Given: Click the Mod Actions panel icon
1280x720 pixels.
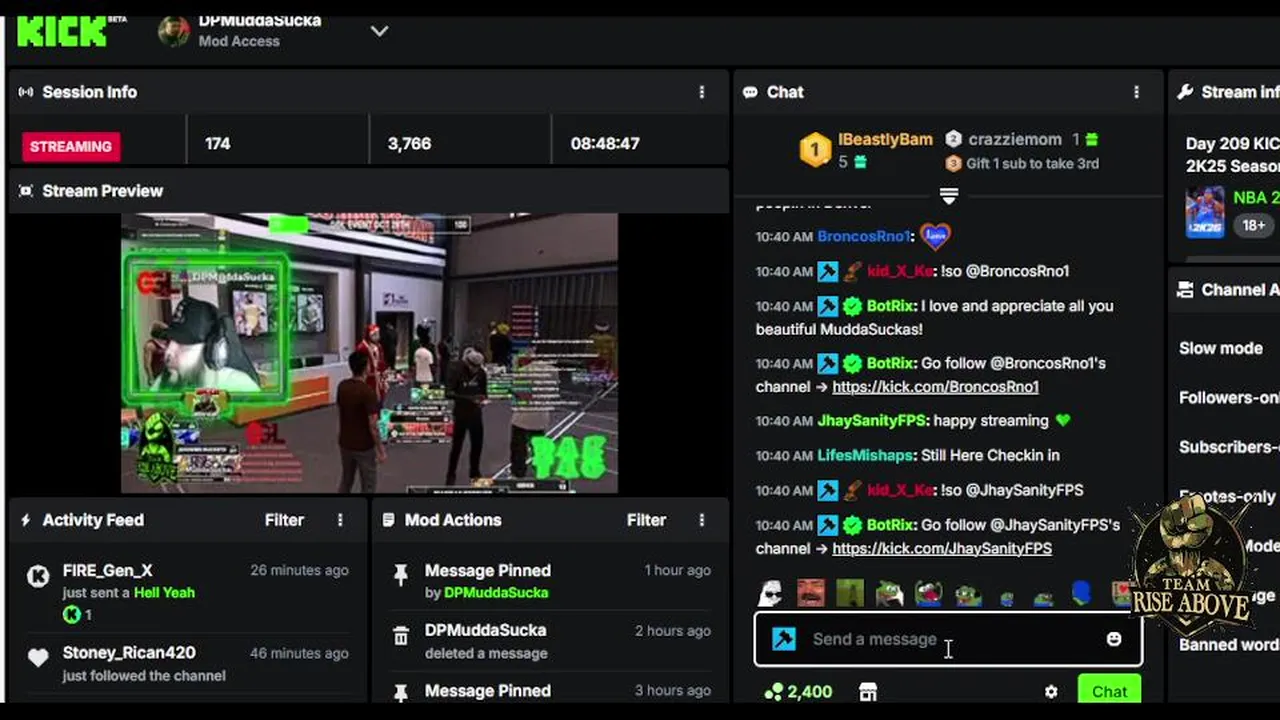Looking at the screenshot, I should 389,520.
